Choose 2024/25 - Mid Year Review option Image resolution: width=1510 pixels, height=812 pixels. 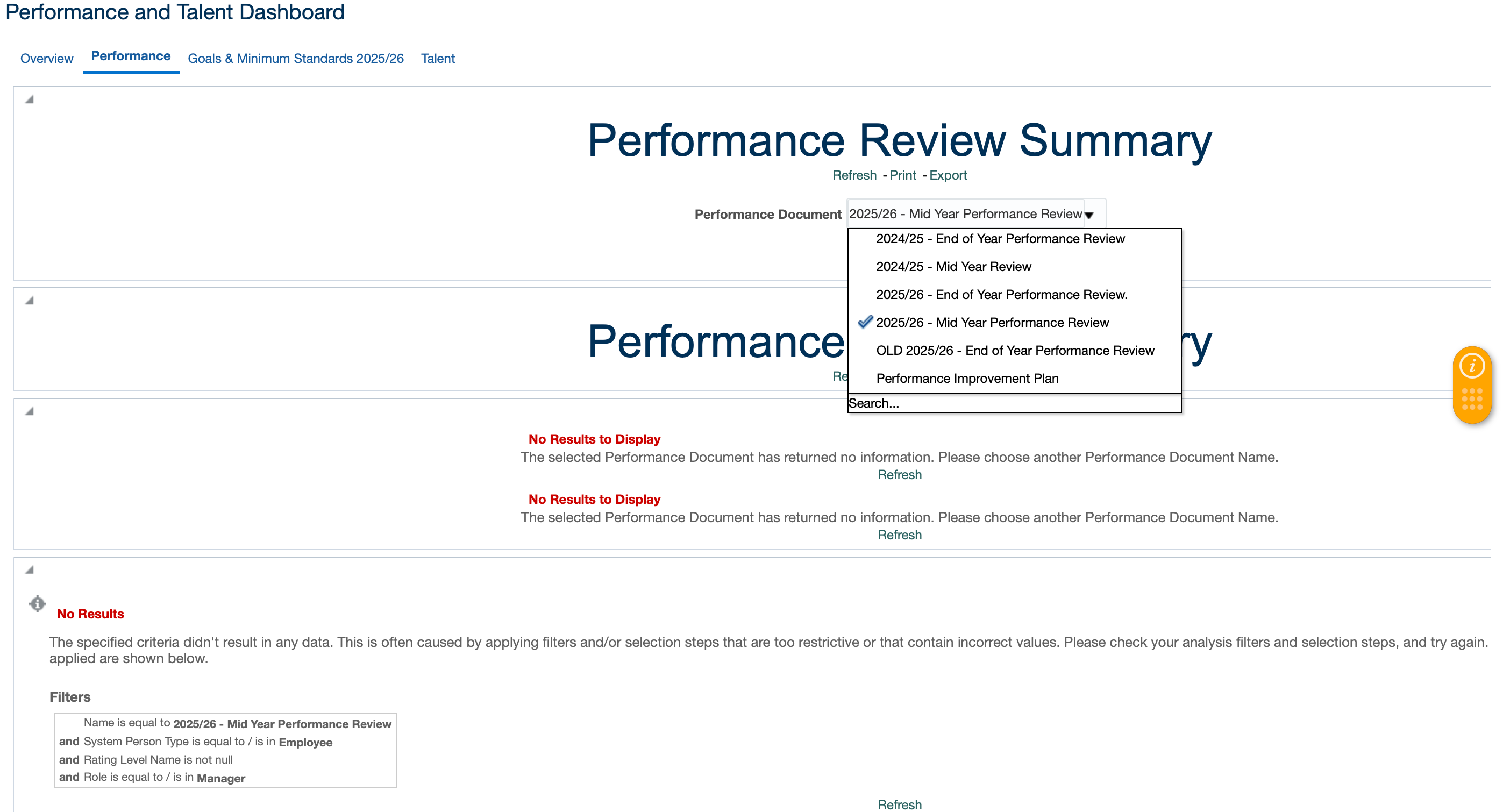pyautogui.click(x=953, y=267)
